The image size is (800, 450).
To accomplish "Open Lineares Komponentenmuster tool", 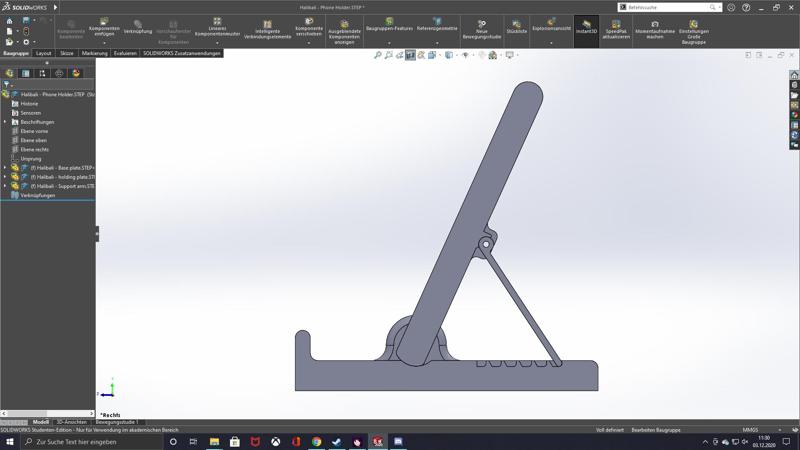I will coord(217,27).
